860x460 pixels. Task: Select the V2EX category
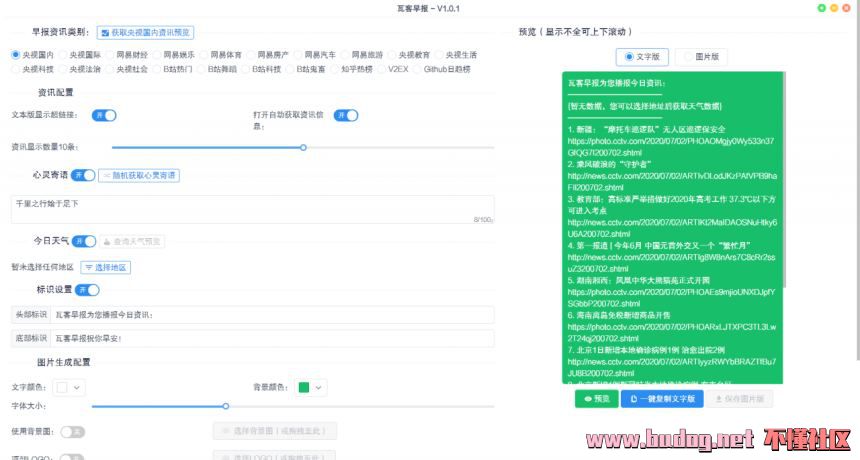click(x=393, y=69)
